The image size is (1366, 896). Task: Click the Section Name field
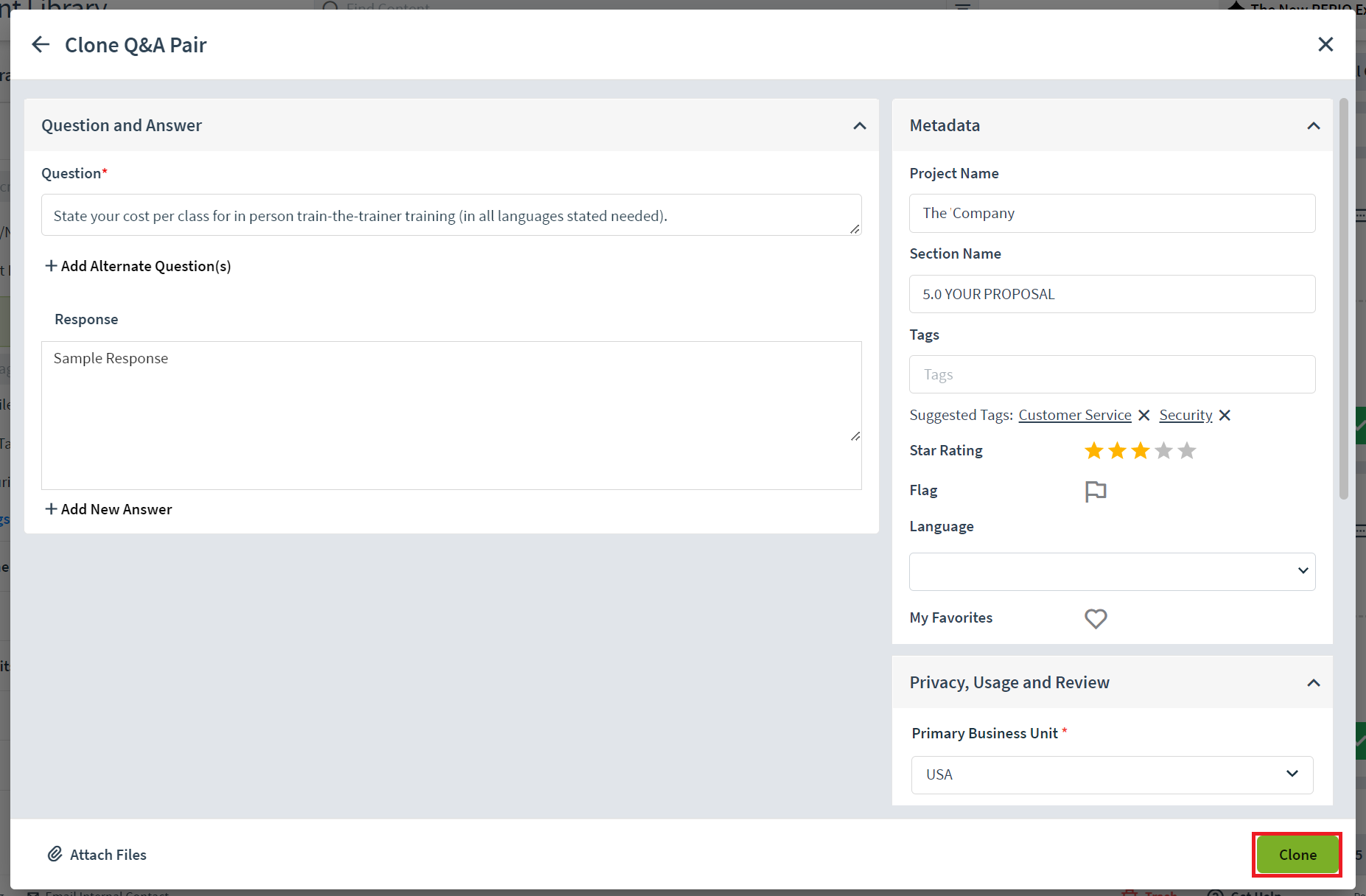pyautogui.click(x=1112, y=294)
